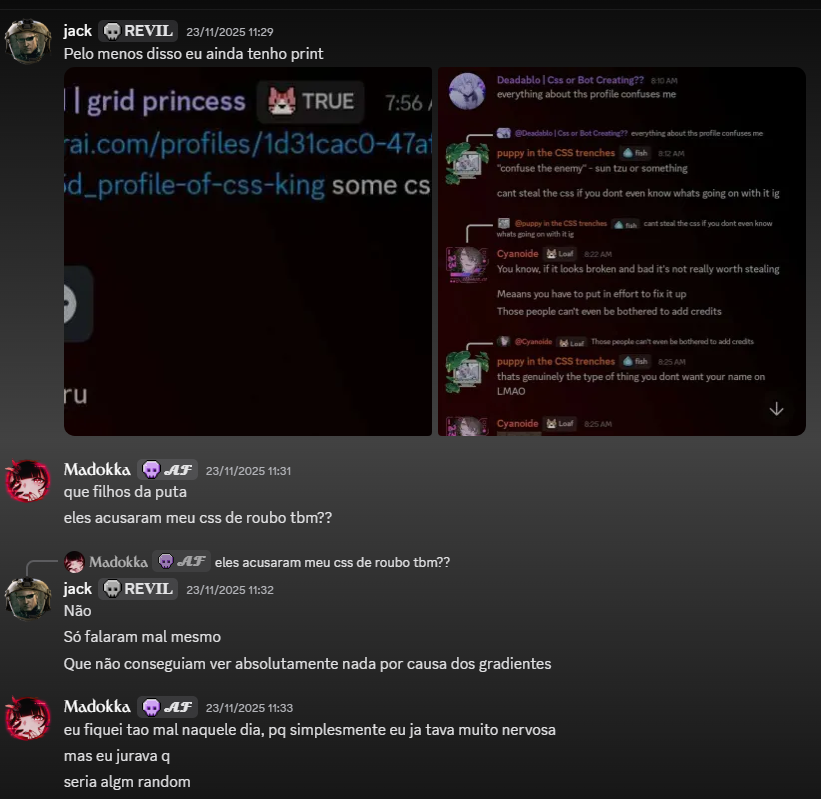The height and width of the screenshot is (799, 821).
Task: Click the AF server tag at 11:33
Action: 168,707
